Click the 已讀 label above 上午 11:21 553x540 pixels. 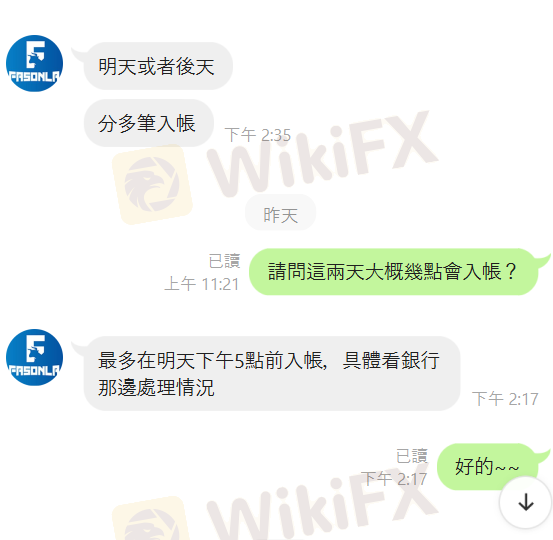[224, 261]
